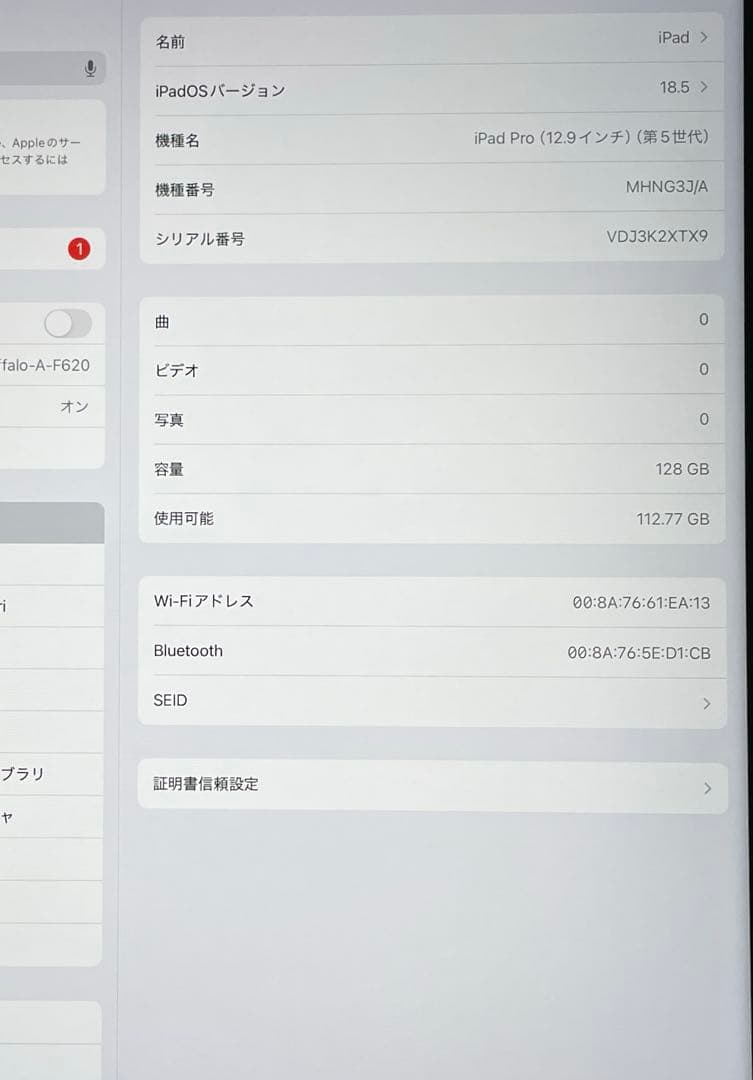Tap serial number VDJ3K2XTX9
Screen dimensions: 753x1080
tap(657, 236)
